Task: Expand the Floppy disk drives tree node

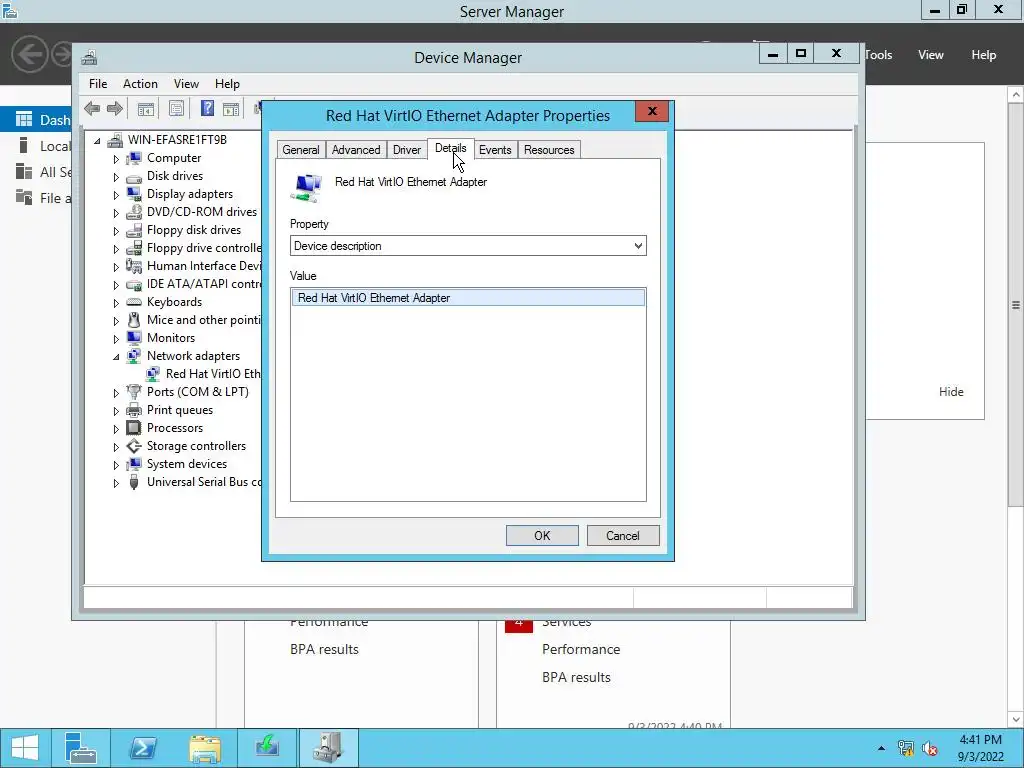Action: point(116,231)
